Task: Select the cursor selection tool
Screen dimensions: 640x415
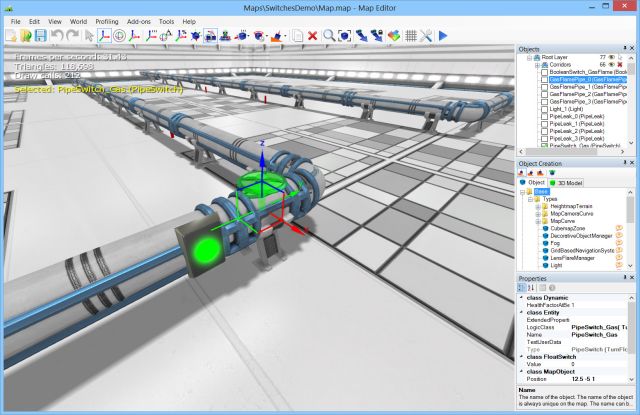Action: tap(89, 36)
